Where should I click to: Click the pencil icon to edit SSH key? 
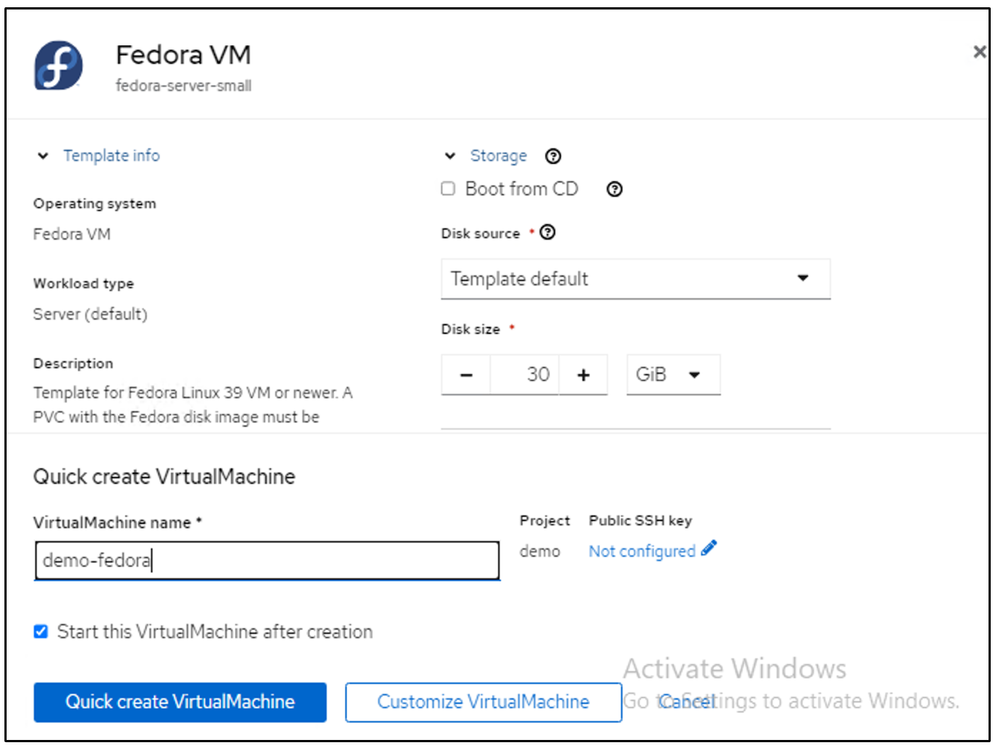pos(709,549)
